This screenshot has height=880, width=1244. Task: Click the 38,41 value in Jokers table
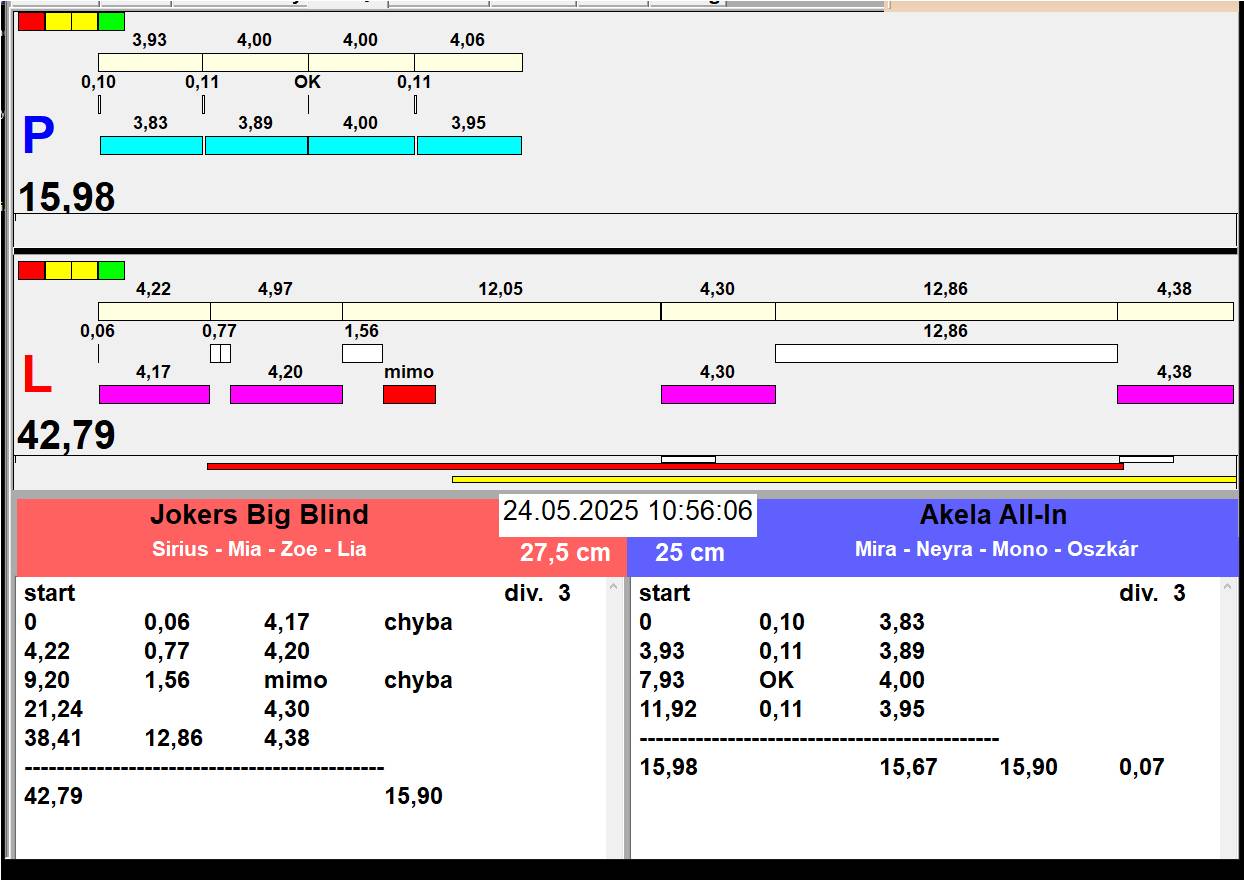pos(53,738)
